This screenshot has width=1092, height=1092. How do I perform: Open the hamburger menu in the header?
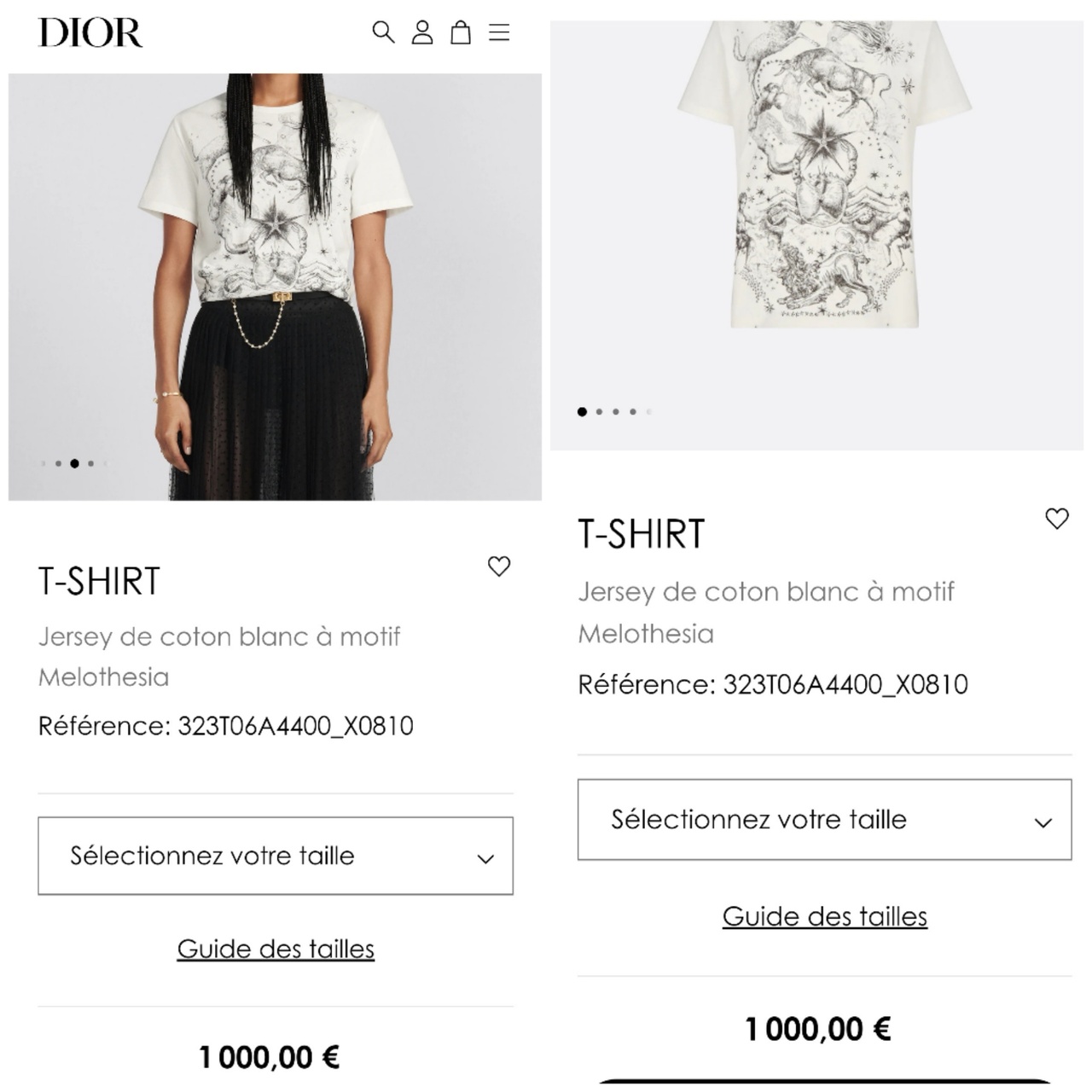[x=499, y=32]
